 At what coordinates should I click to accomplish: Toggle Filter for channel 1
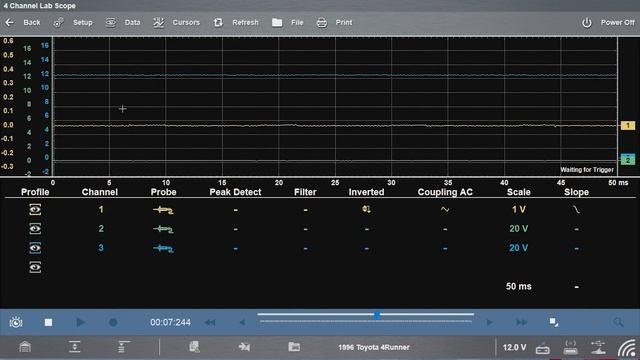coord(305,210)
